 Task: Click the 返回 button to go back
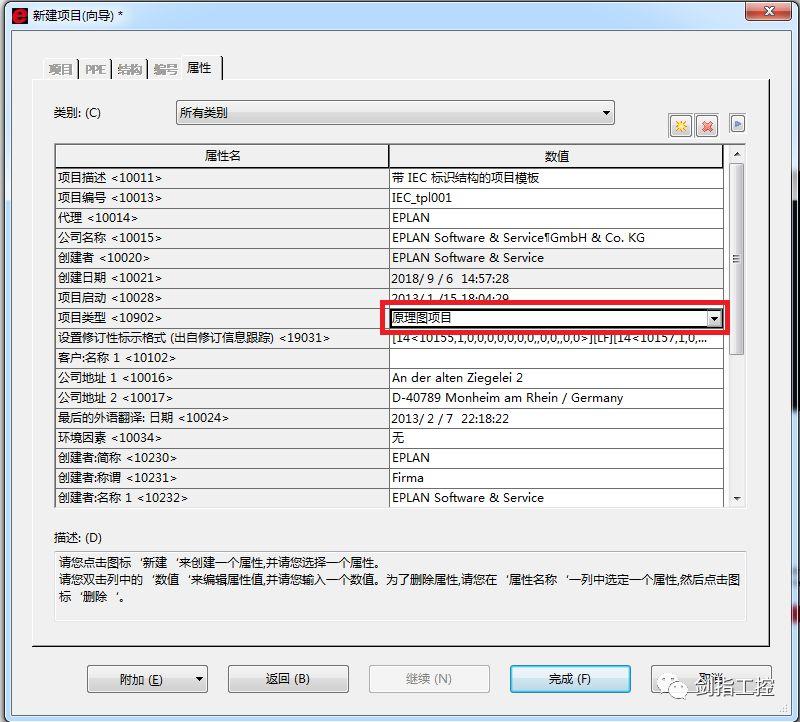288,679
